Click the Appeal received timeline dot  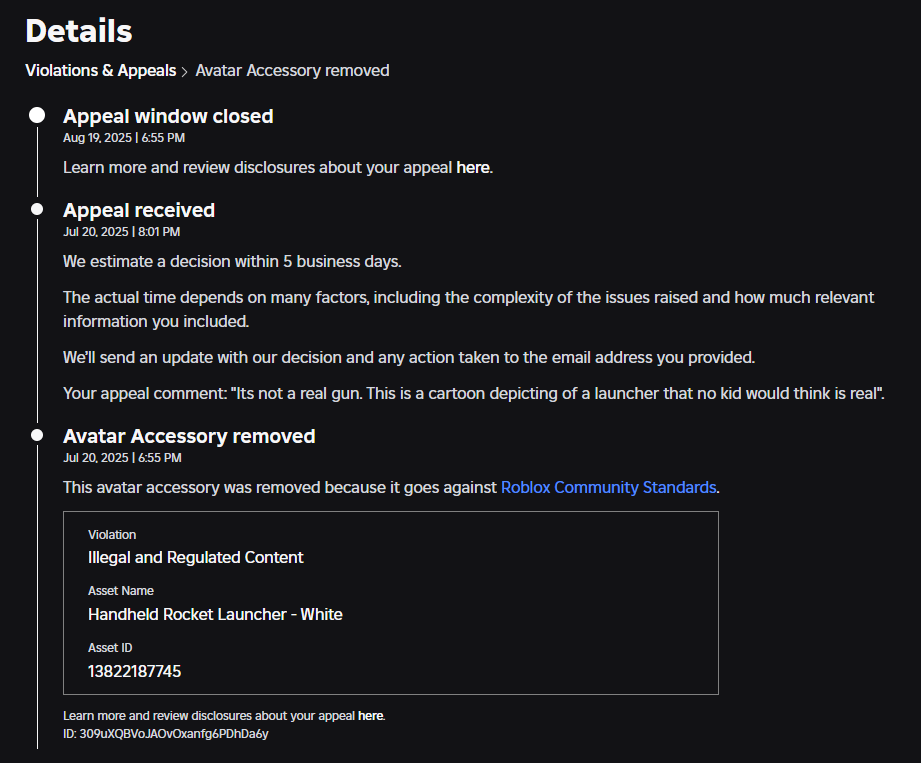[x=37, y=210]
